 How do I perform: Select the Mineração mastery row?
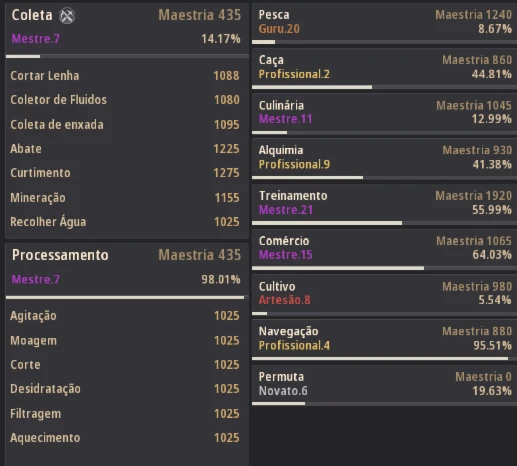[125, 198]
